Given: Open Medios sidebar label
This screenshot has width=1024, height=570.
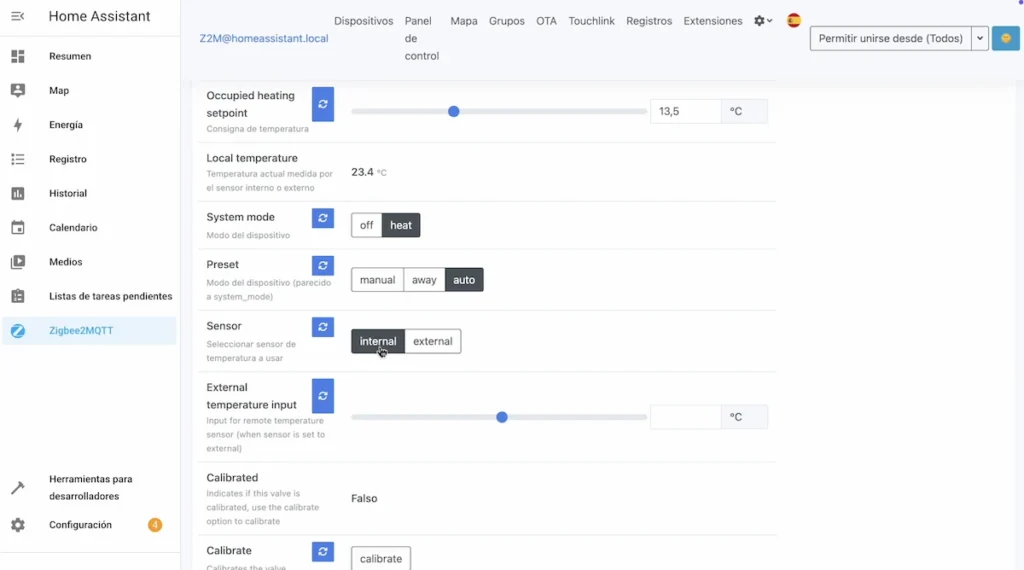Looking at the screenshot, I should (65, 262).
